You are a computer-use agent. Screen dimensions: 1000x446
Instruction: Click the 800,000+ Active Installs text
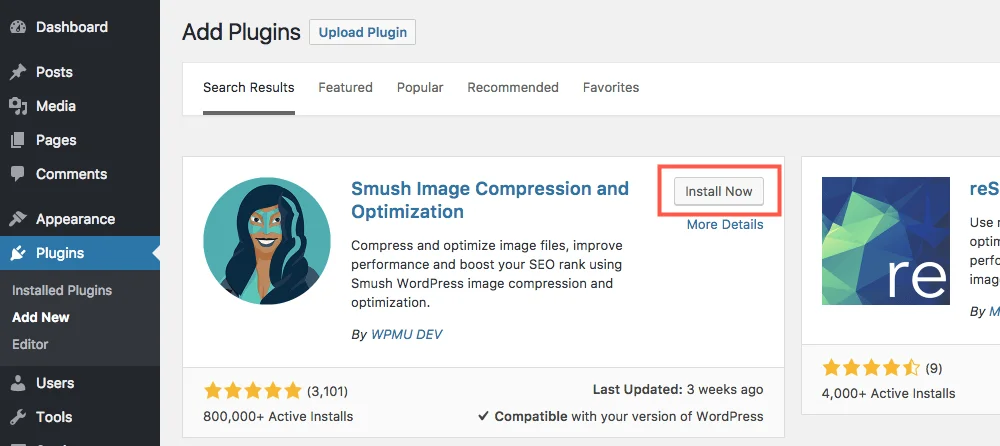[x=278, y=417]
